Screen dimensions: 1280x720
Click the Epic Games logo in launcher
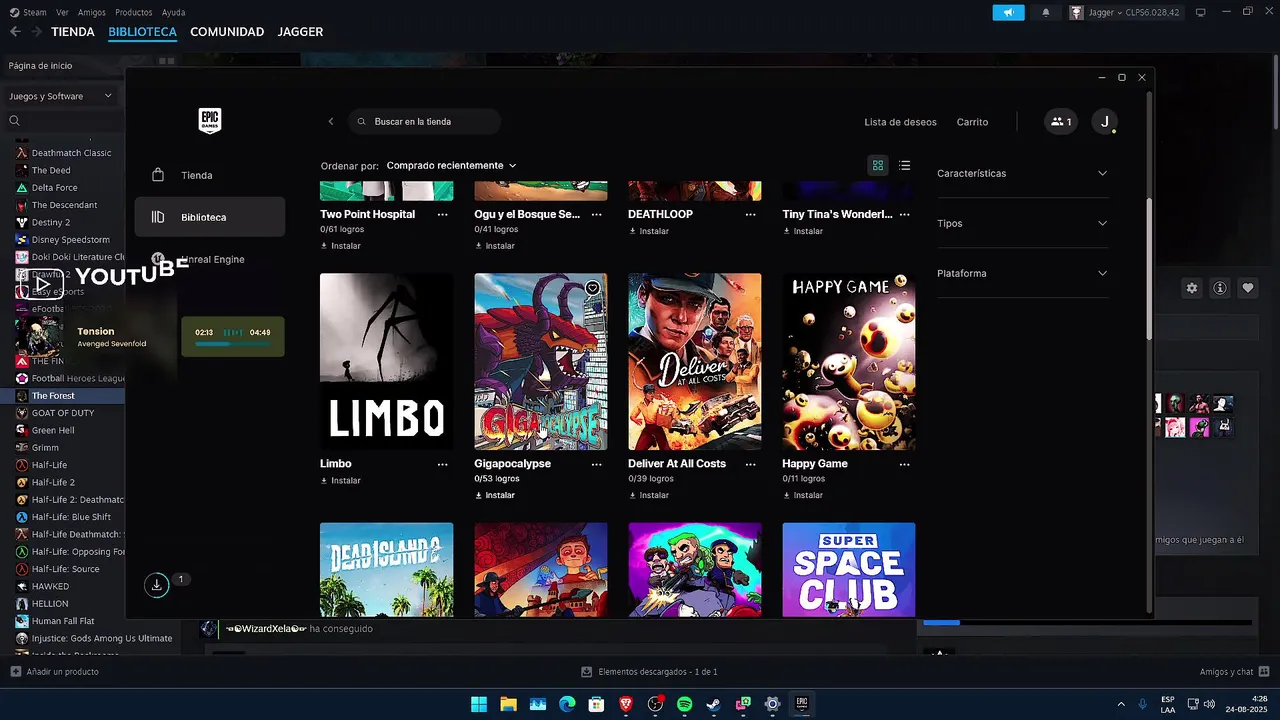point(209,121)
